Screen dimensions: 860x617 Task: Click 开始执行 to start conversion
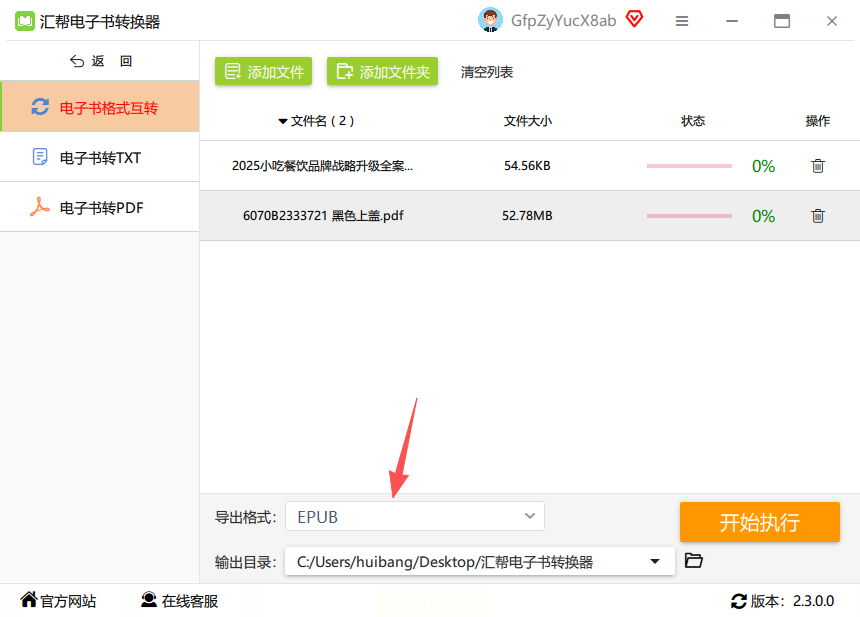coord(760,522)
